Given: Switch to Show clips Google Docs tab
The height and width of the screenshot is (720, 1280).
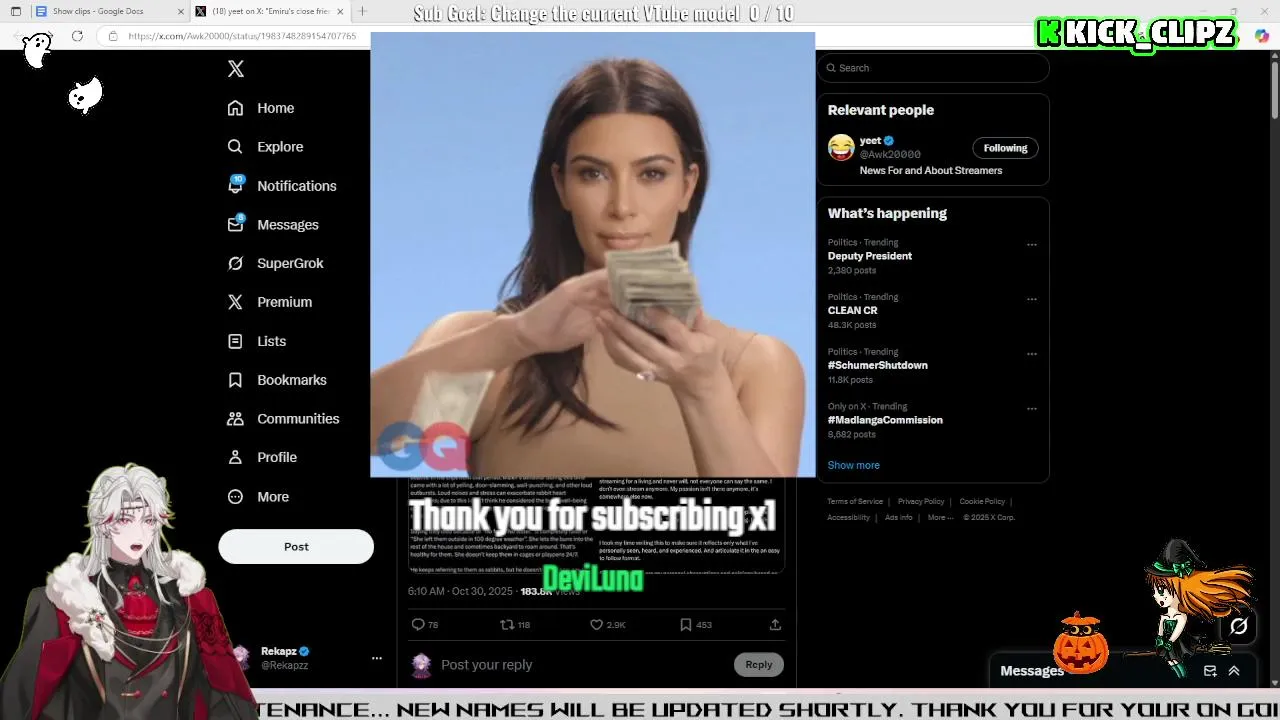Looking at the screenshot, I should [98, 11].
